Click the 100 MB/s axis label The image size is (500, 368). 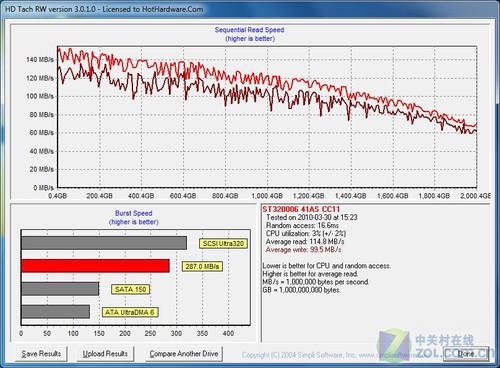click(40, 96)
